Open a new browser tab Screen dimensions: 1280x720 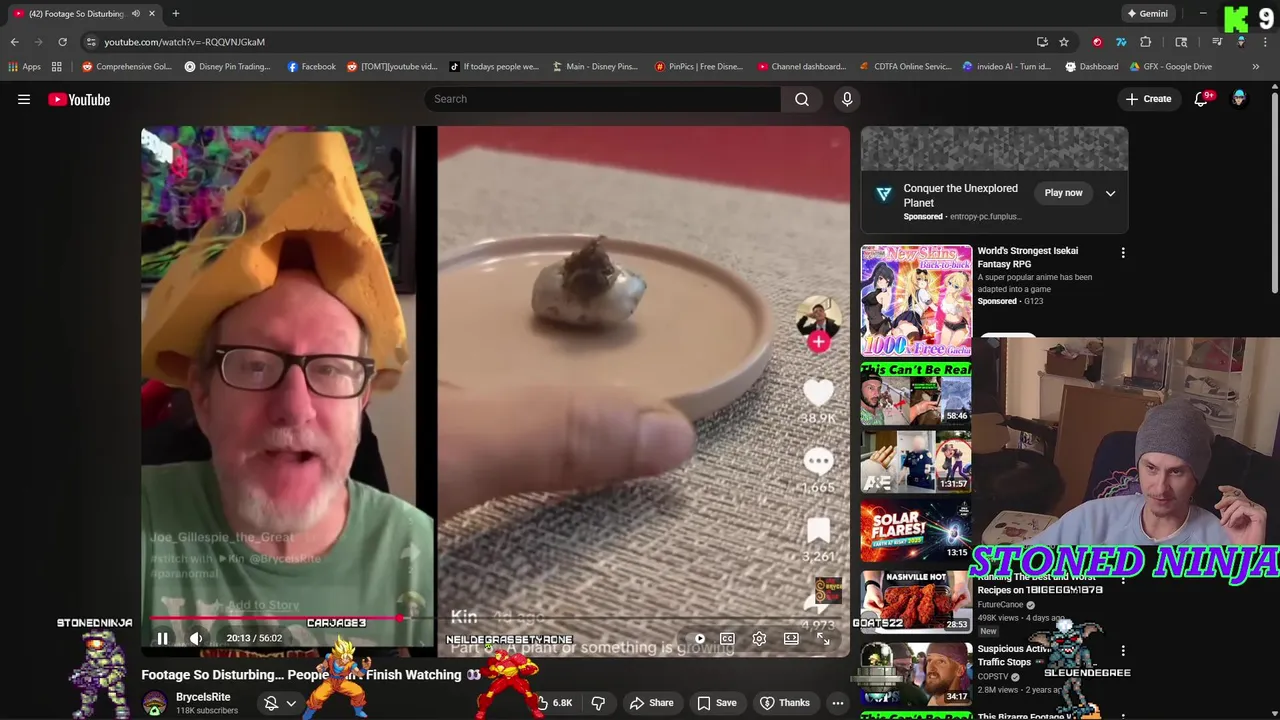pos(175,14)
